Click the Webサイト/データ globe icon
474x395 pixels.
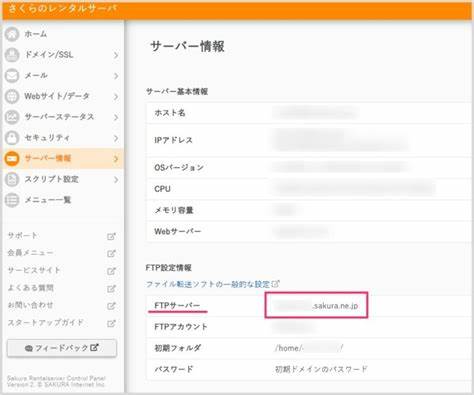[x=12, y=96]
